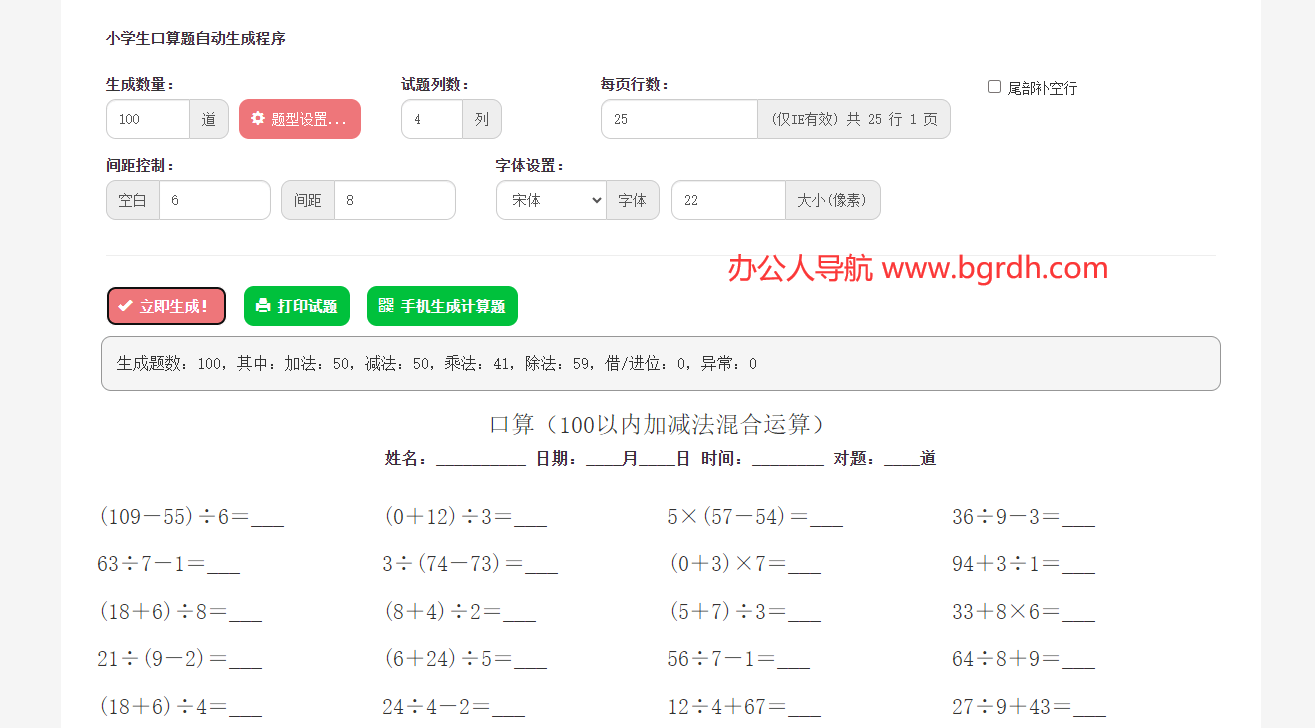1315x728 pixels.
Task: Click the generation statistics summary bar
Action: tap(660, 363)
